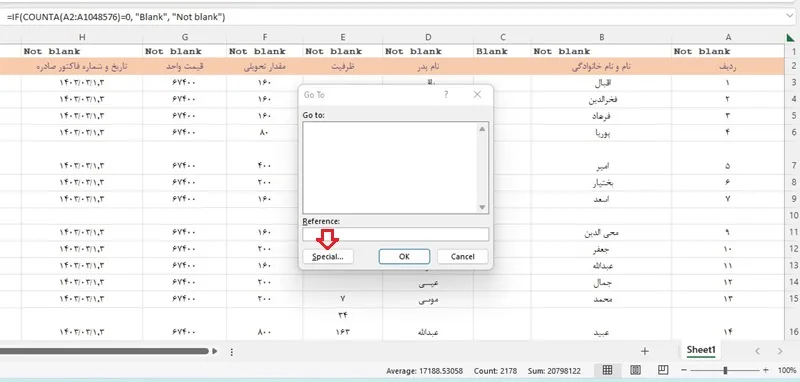Expand the formula bar
Screen dimensions: 800x382
(790, 17)
